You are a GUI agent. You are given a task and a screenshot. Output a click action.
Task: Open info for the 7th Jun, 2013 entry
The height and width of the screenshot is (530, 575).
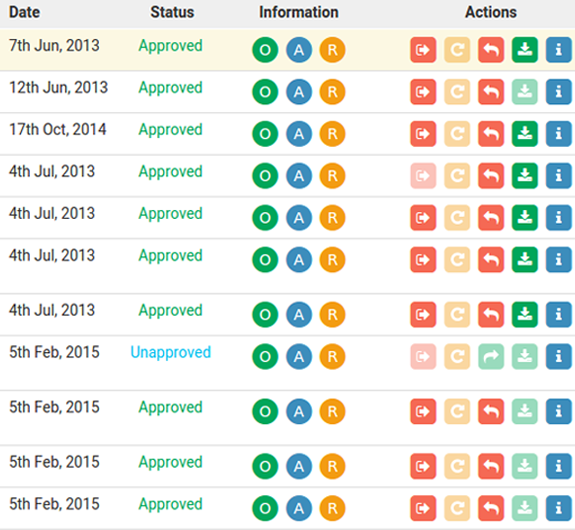[x=558, y=50]
